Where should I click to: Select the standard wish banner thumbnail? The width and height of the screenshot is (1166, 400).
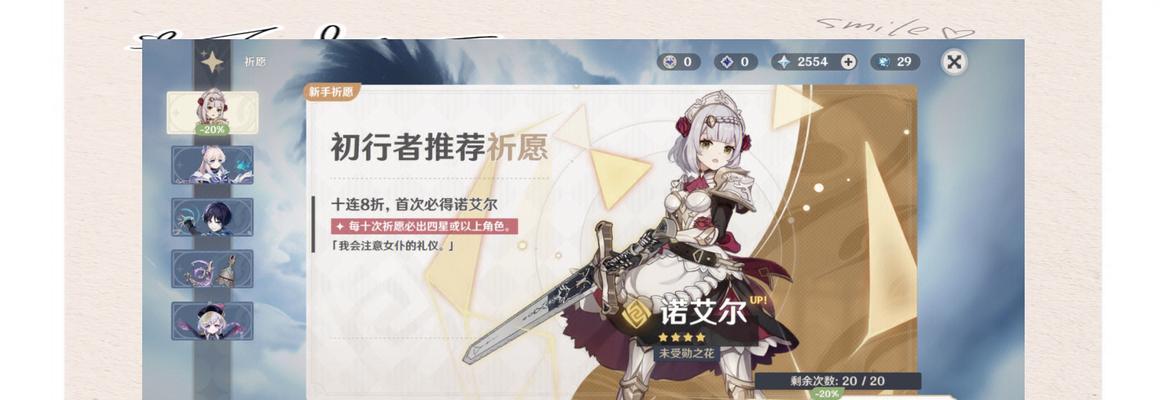pyautogui.click(x=212, y=320)
